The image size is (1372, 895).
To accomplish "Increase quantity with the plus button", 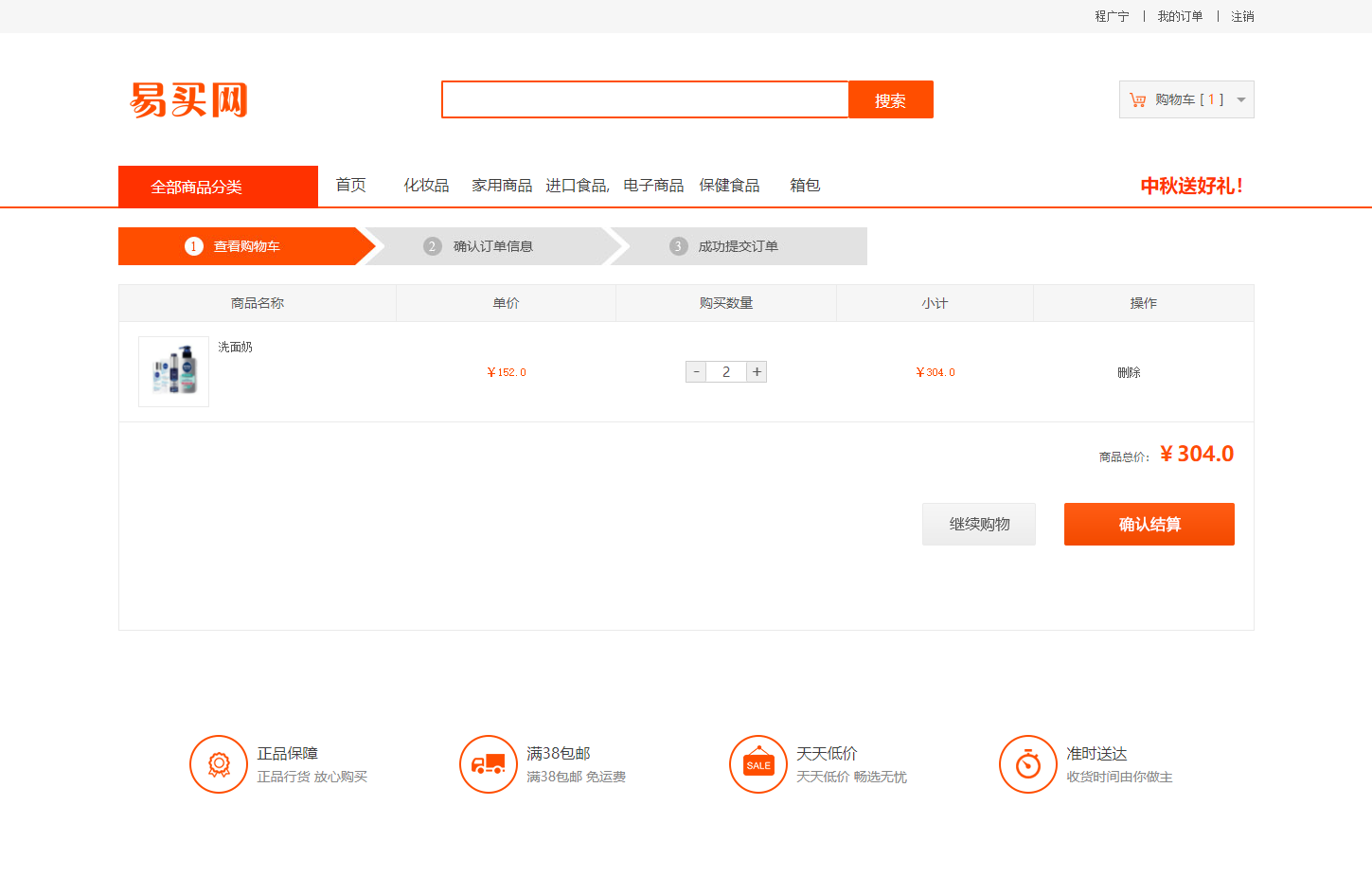I will click(756, 371).
